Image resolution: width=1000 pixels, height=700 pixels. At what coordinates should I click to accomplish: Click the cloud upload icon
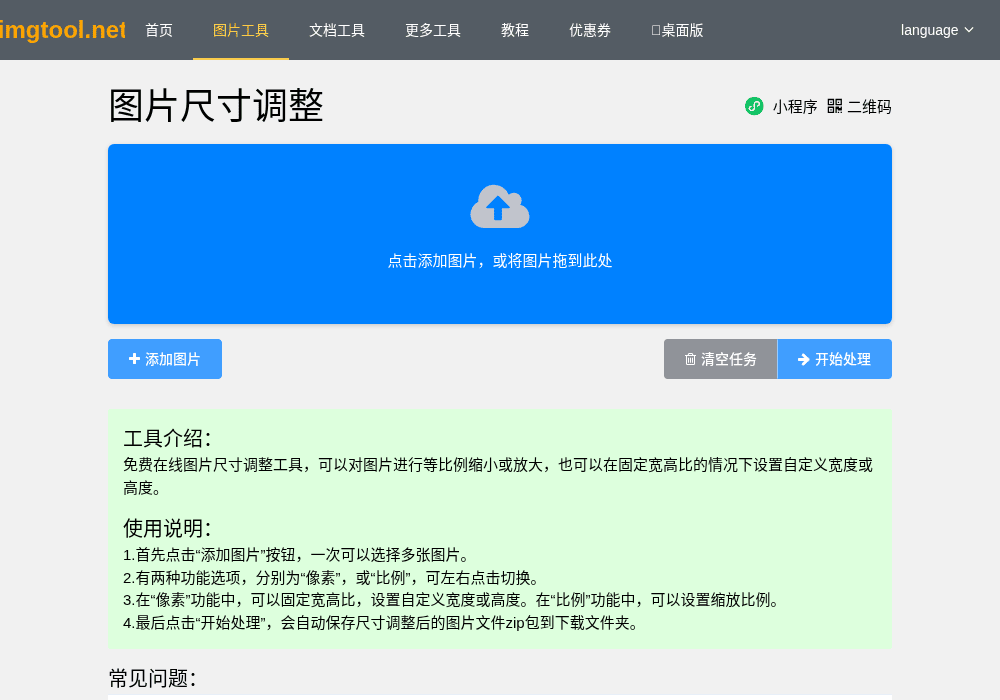point(499,207)
